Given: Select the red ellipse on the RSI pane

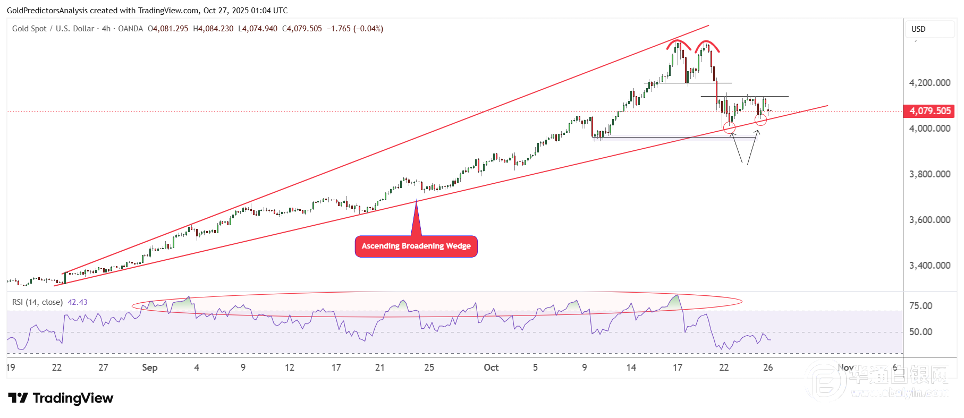Looking at the screenshot, I should point(440,304).
